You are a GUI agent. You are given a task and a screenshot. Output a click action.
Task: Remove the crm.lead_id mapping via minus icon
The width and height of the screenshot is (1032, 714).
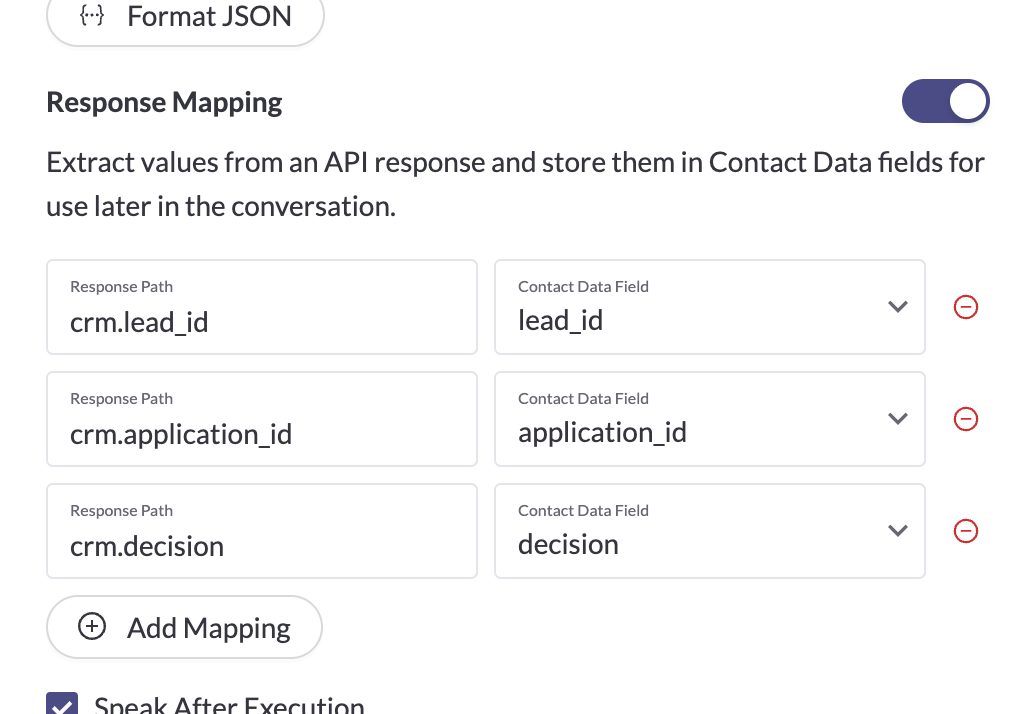pos(966,307)
